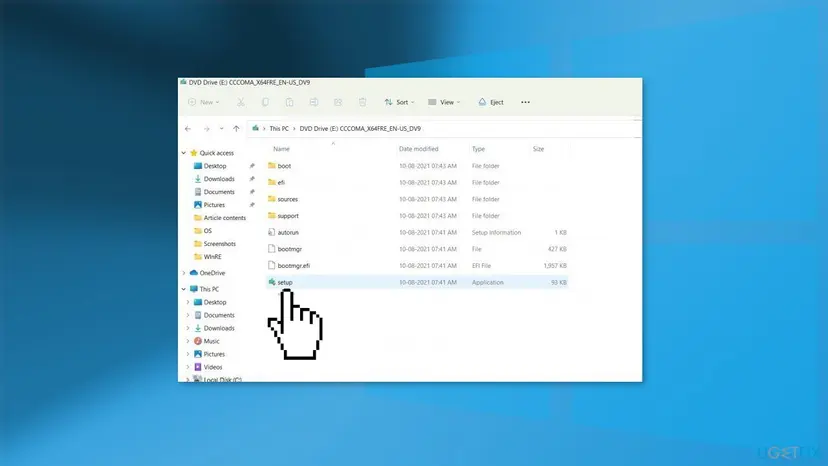Select the autorun setup information file
Image resolution: width=828 pixels, height=466 pixels.
pyautogui.click(x=417, y=232)
